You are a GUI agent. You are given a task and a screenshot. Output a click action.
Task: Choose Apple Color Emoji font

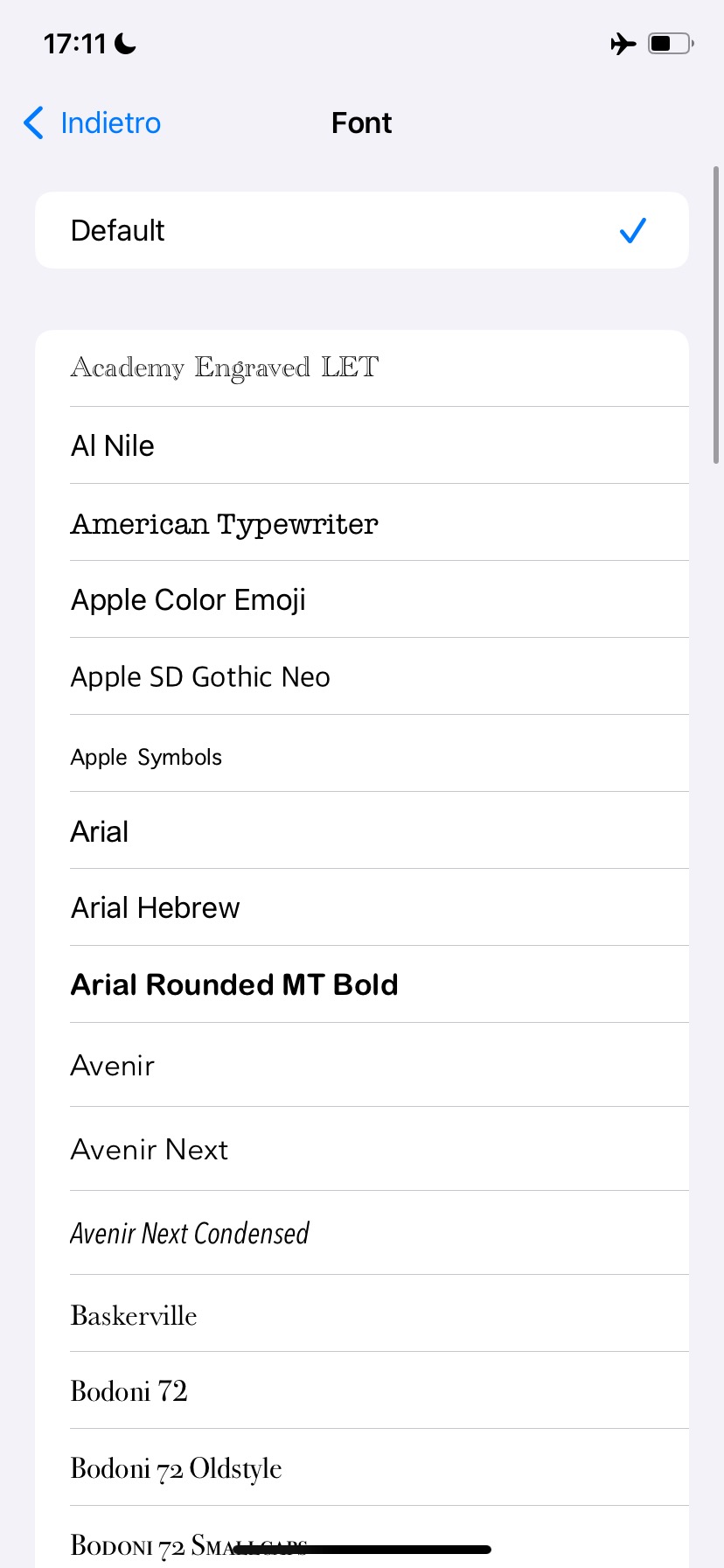[189, 599]
